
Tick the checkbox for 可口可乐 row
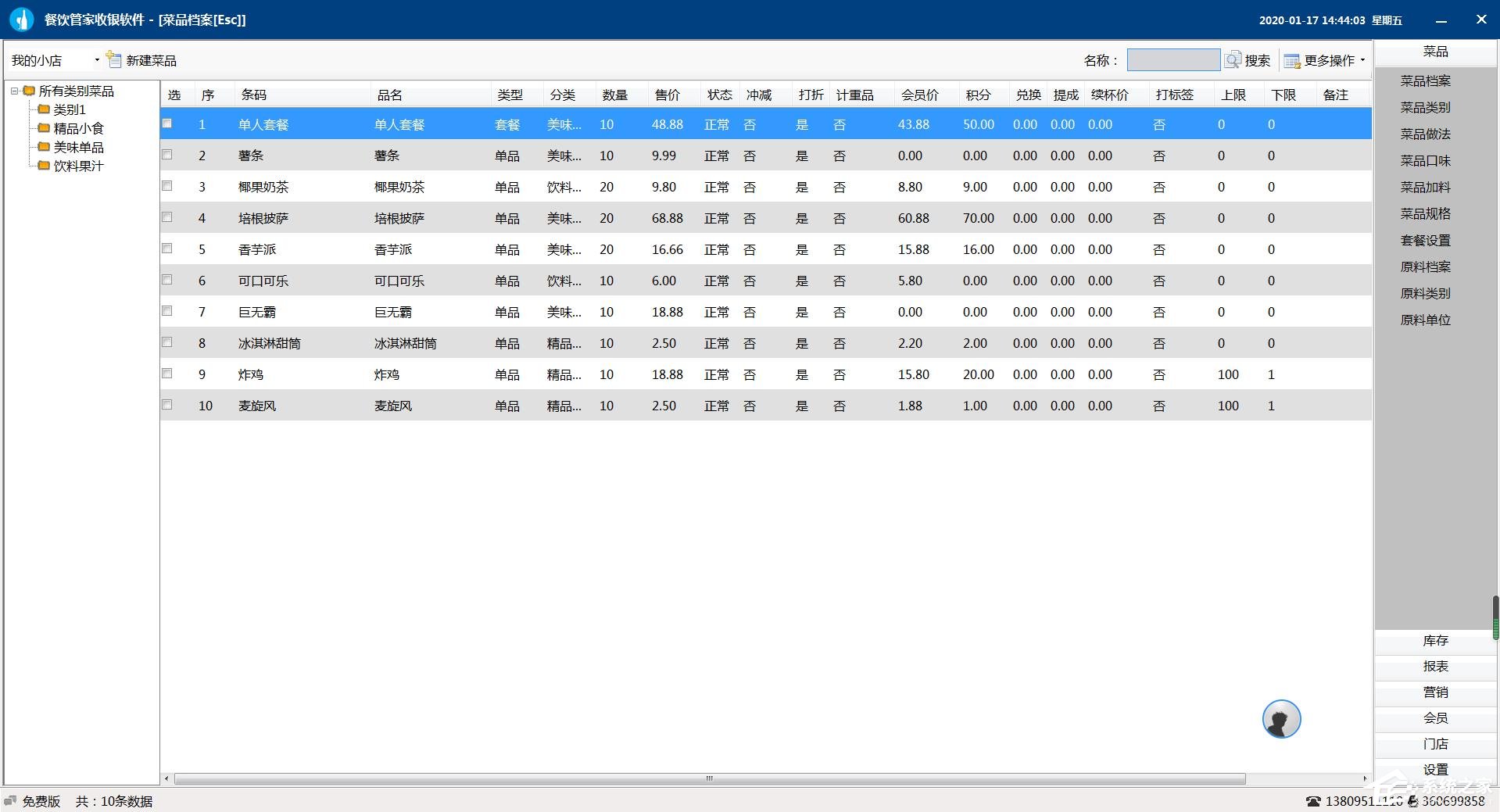pyautogui.click(x=167, y=280)
